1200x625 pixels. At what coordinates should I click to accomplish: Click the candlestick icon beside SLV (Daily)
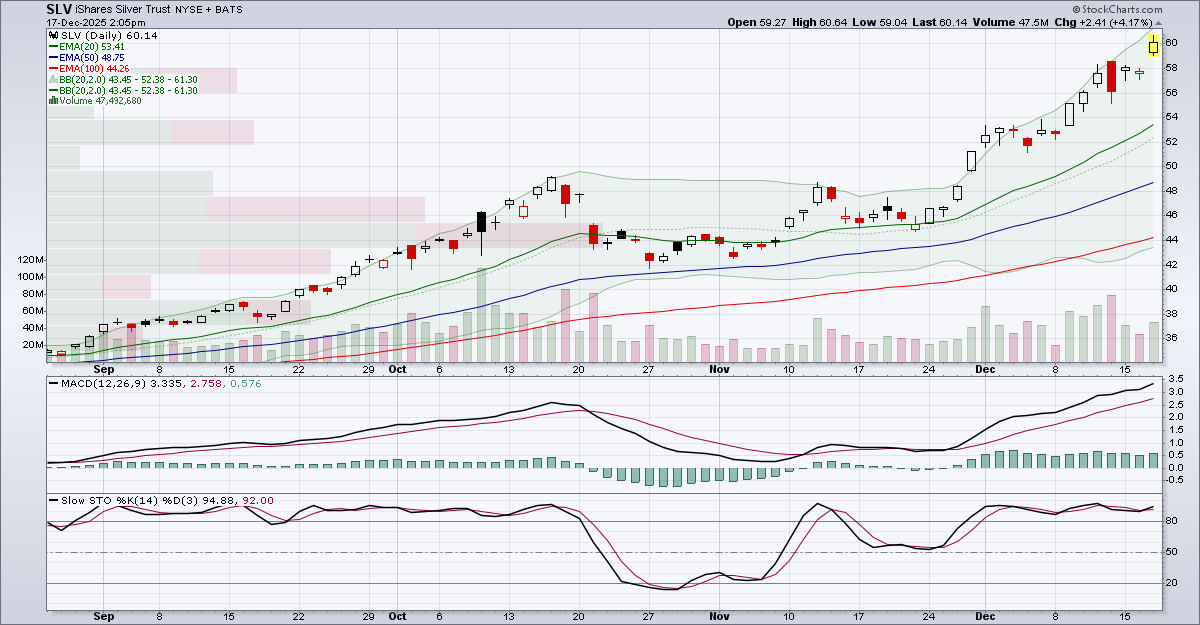click(52, 35)
